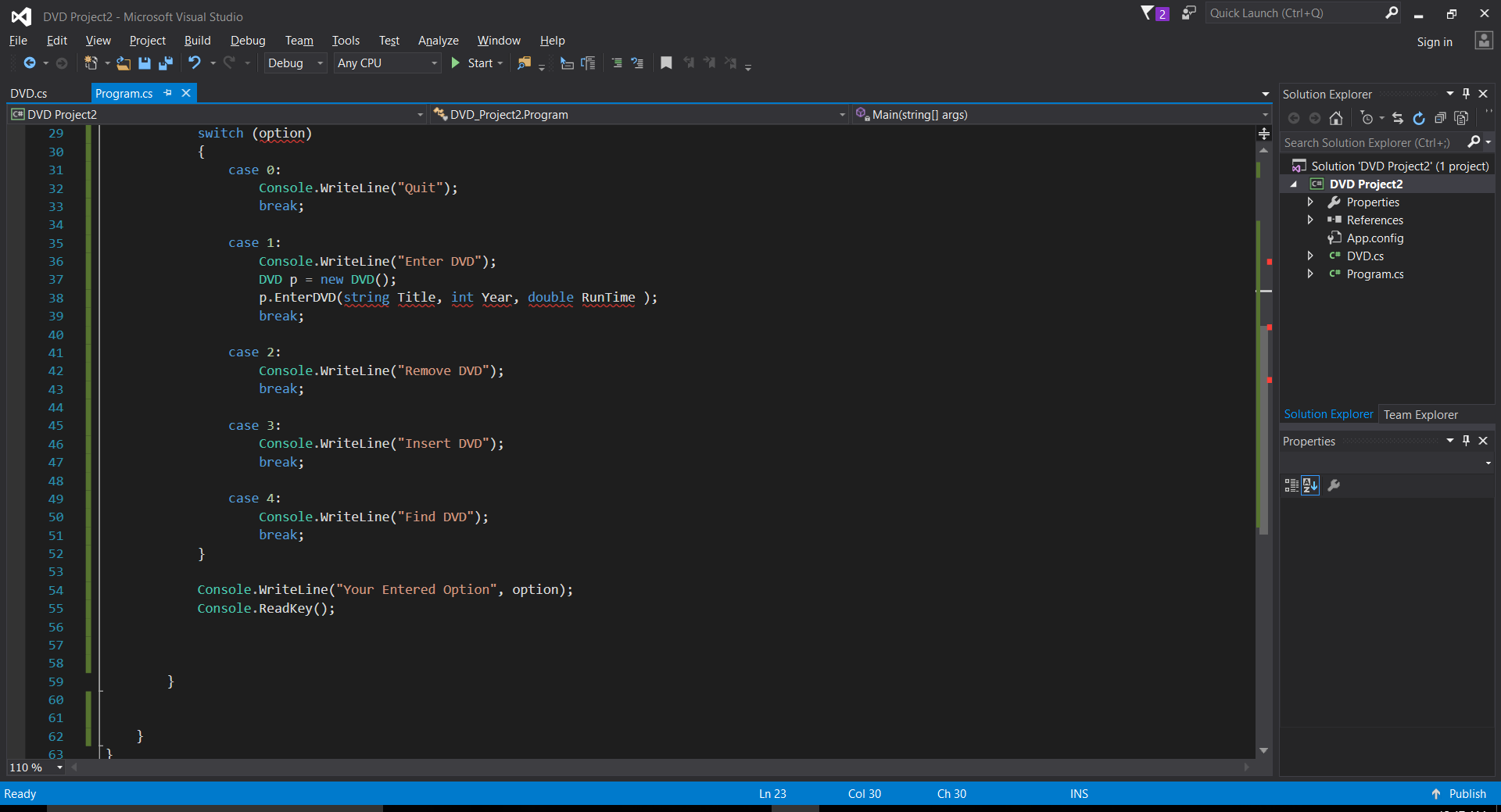Sync Solution Explorer with active document
Viewport: 1501px width, 812px height.
(x=1398, y=118)
